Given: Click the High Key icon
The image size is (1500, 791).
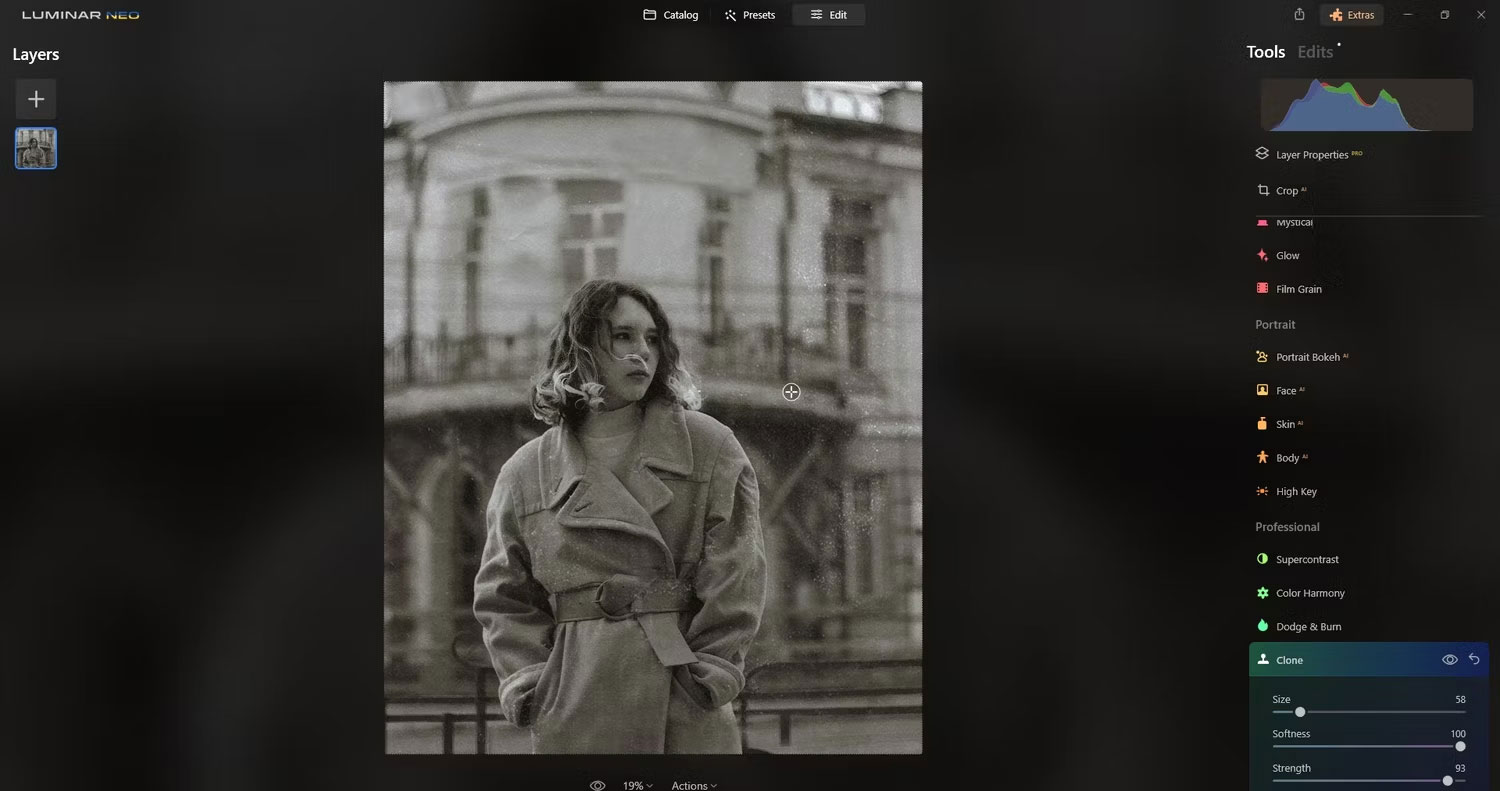Looking at the screenshot, I should [x=1262, y=491].
